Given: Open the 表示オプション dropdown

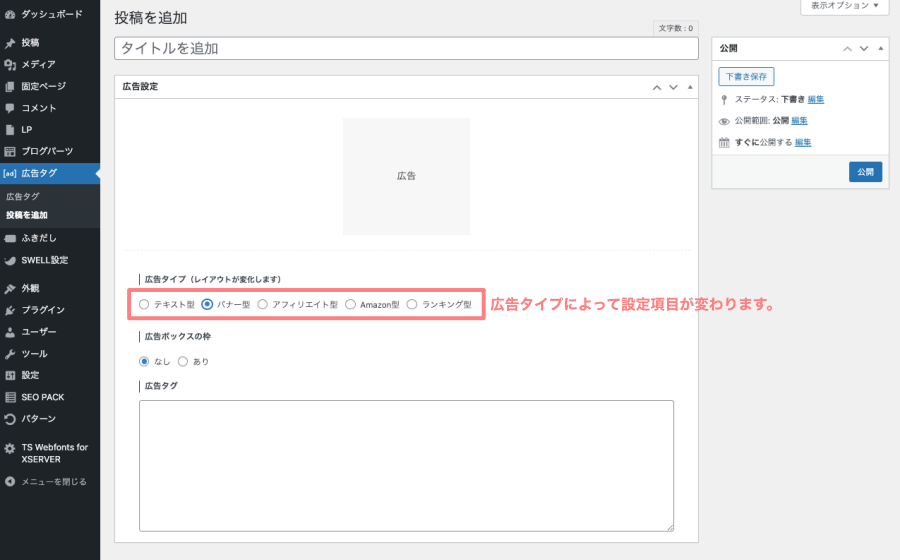Looking at the screenshot, I should click(844, 6).
